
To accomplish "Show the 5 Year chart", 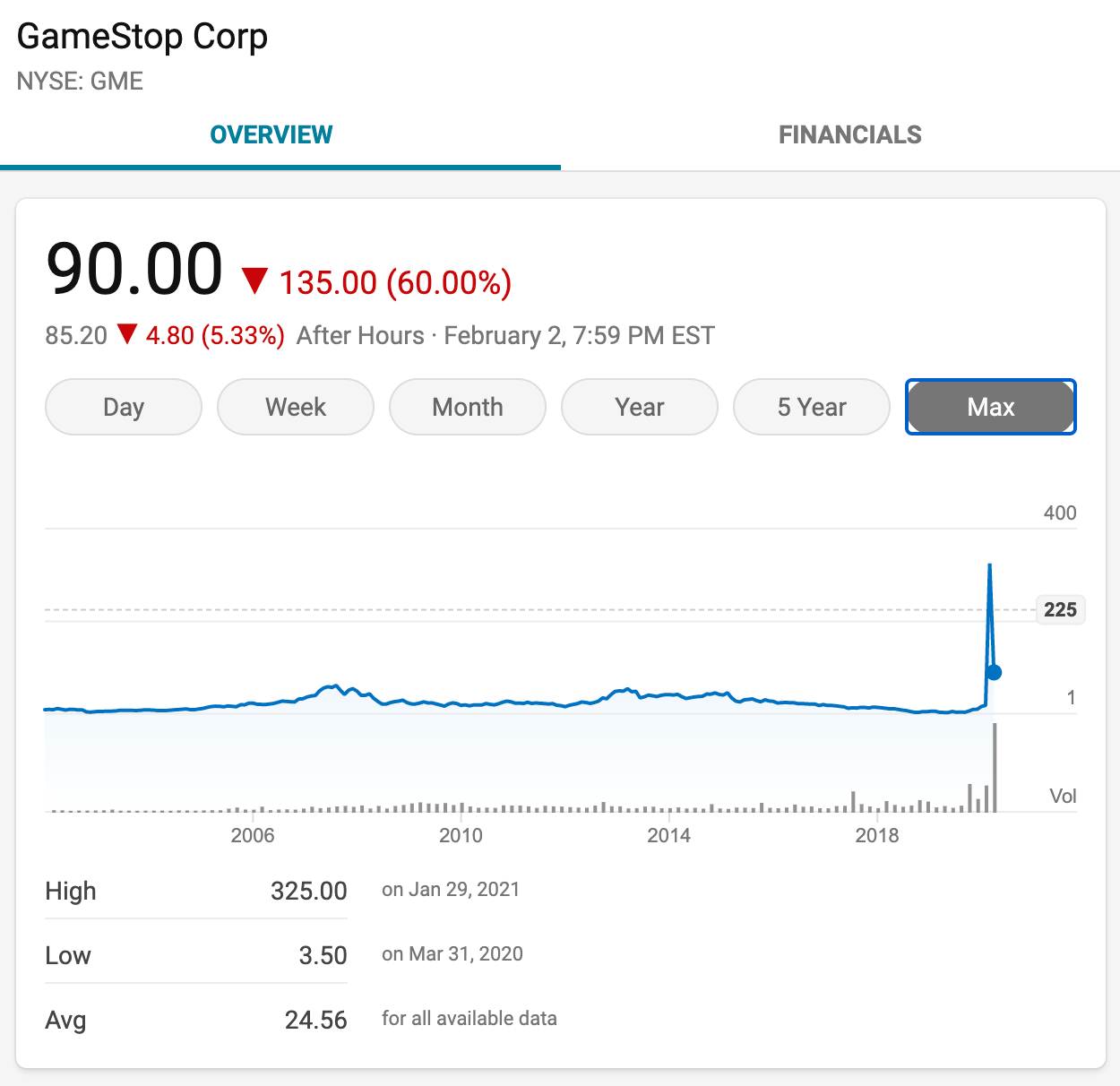I will 812,407.
